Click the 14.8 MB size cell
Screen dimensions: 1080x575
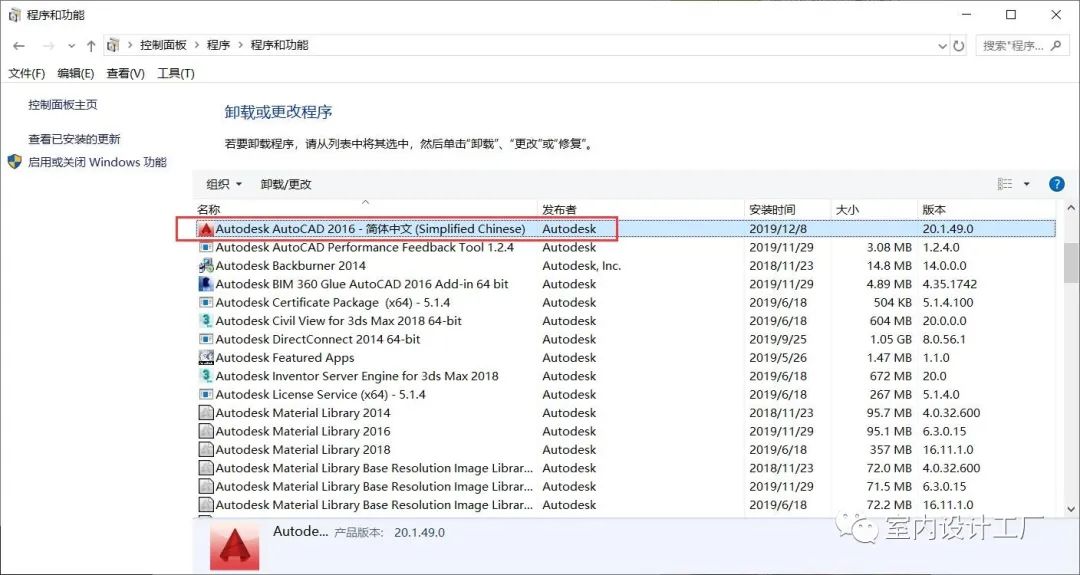(x=889, y=266)
